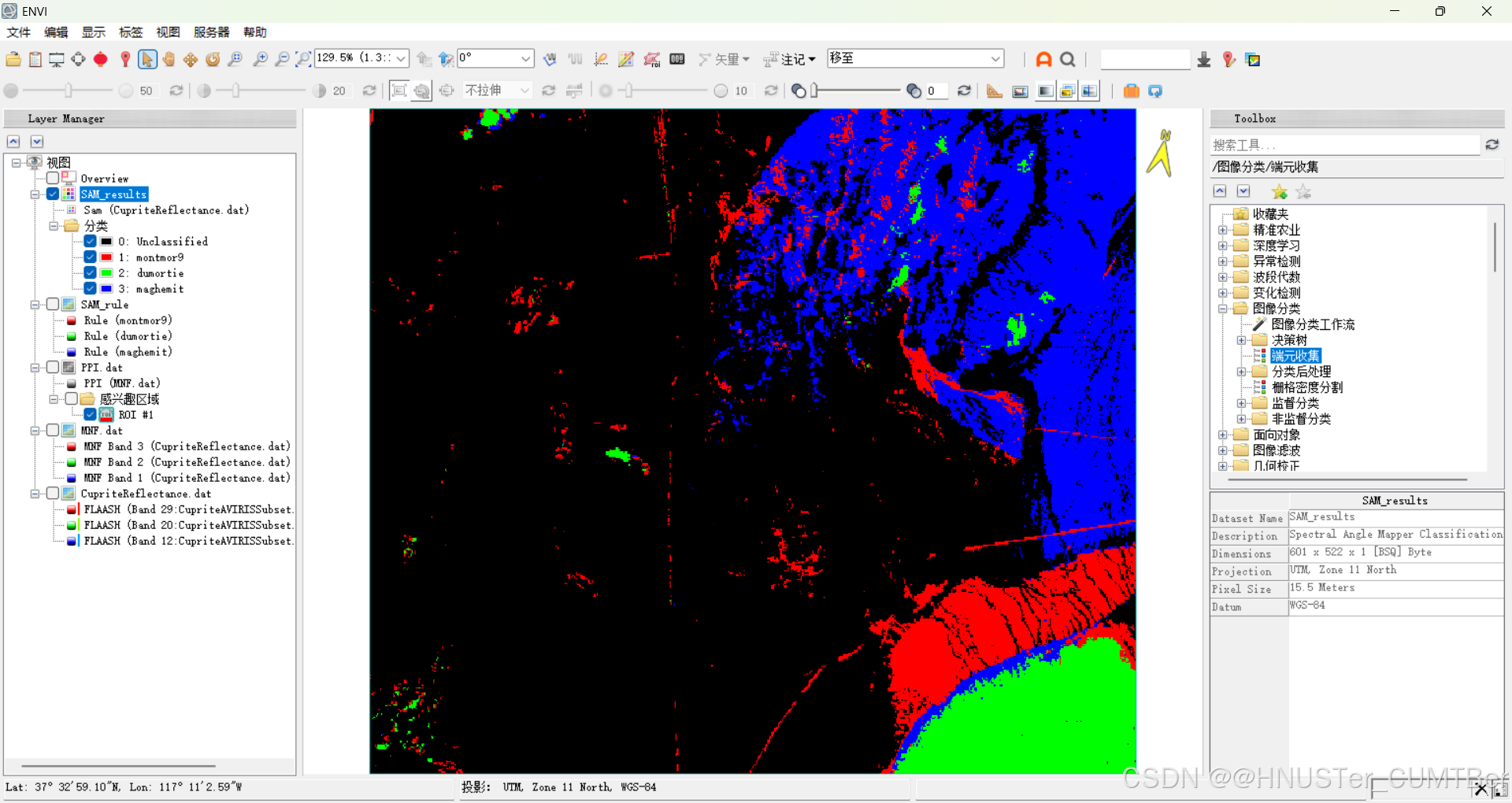Enable the PPI.dat layer checkbox

point(53,367)
